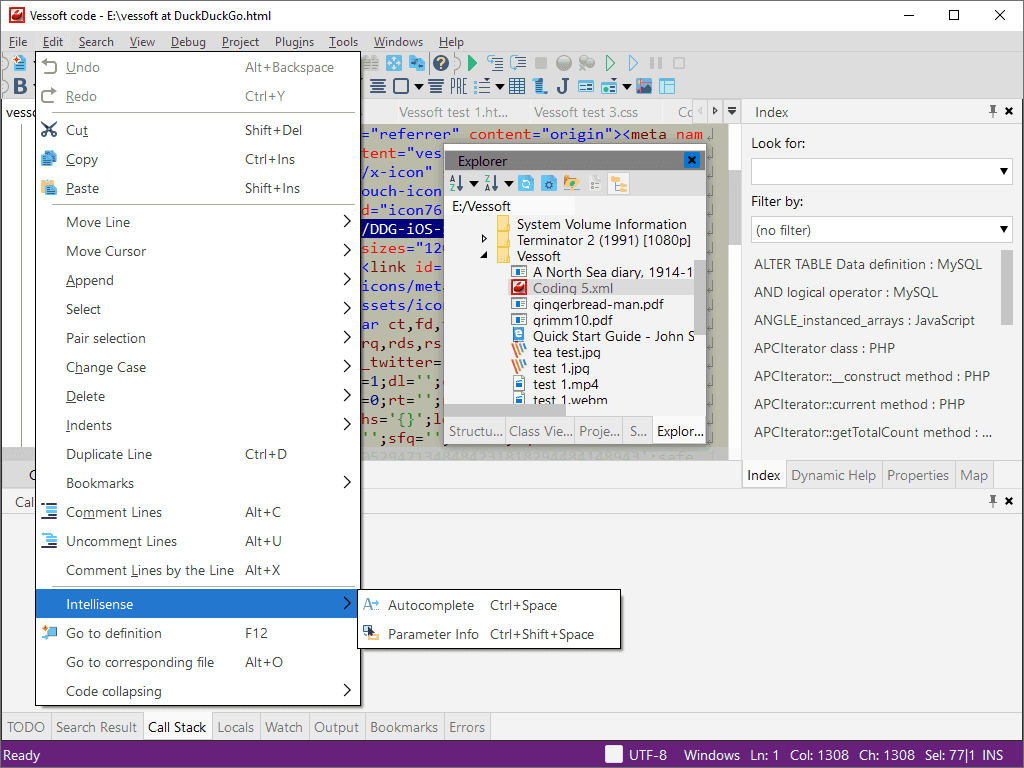This screenshot has width=1024, height=768.
Task: Click the Explorer vertical scrollbar thumb
Action: [x=699, y=296]
